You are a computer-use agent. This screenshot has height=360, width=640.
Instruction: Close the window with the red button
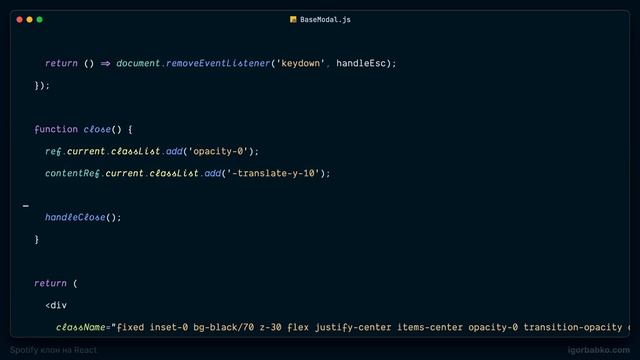[19, 19]
